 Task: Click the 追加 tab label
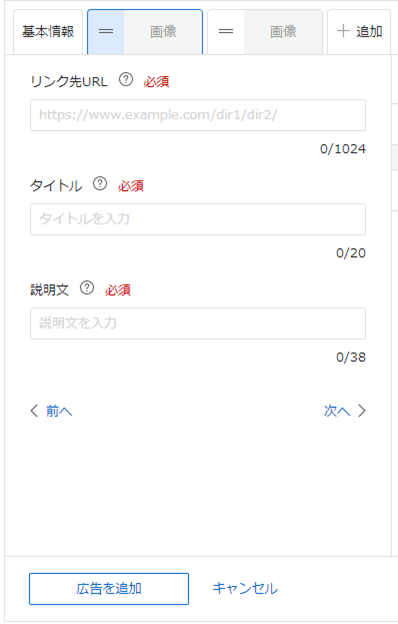click(369, 31)
